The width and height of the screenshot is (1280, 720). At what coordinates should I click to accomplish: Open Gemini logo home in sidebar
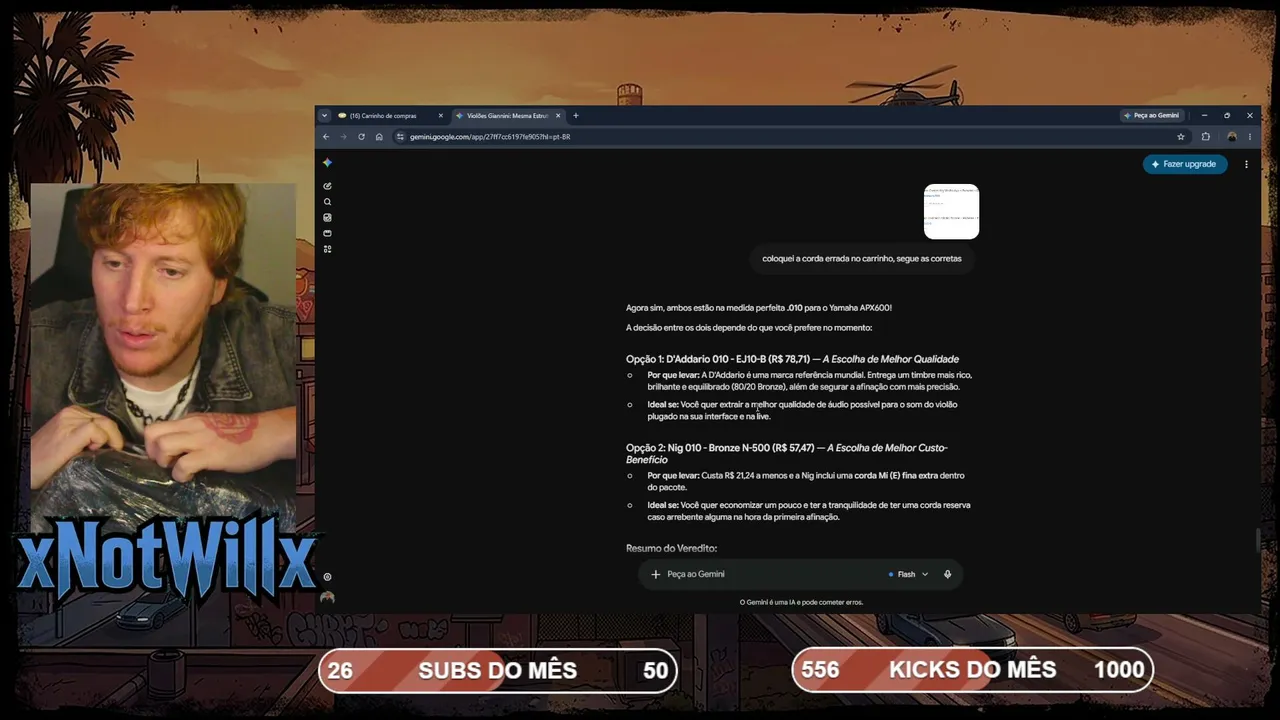[x=327, y=163]
